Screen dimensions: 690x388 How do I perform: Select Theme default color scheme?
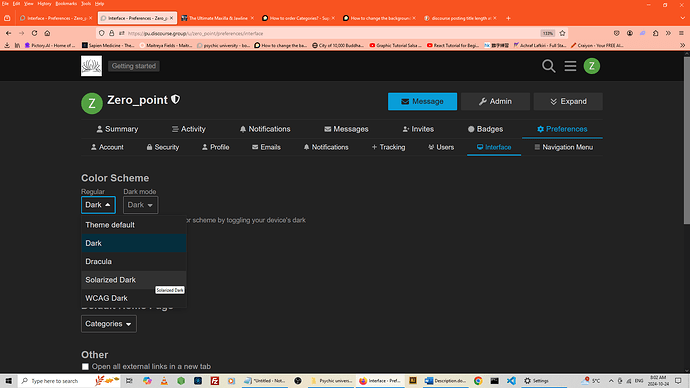coord(133,225)
